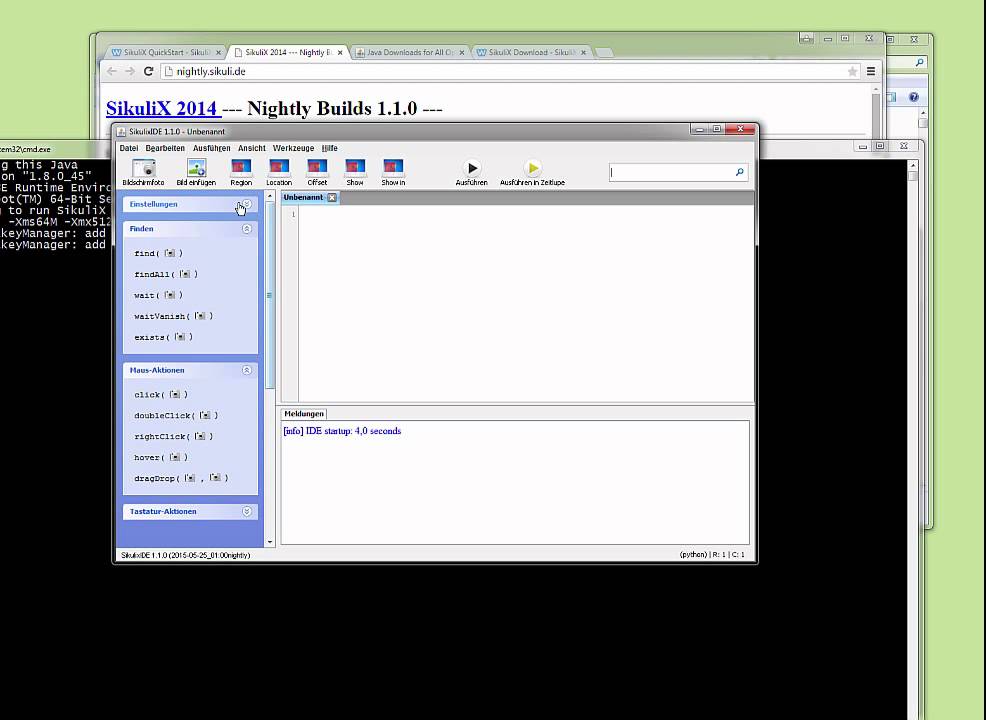Collapse the Finden panel

click(x=246, y=229)
